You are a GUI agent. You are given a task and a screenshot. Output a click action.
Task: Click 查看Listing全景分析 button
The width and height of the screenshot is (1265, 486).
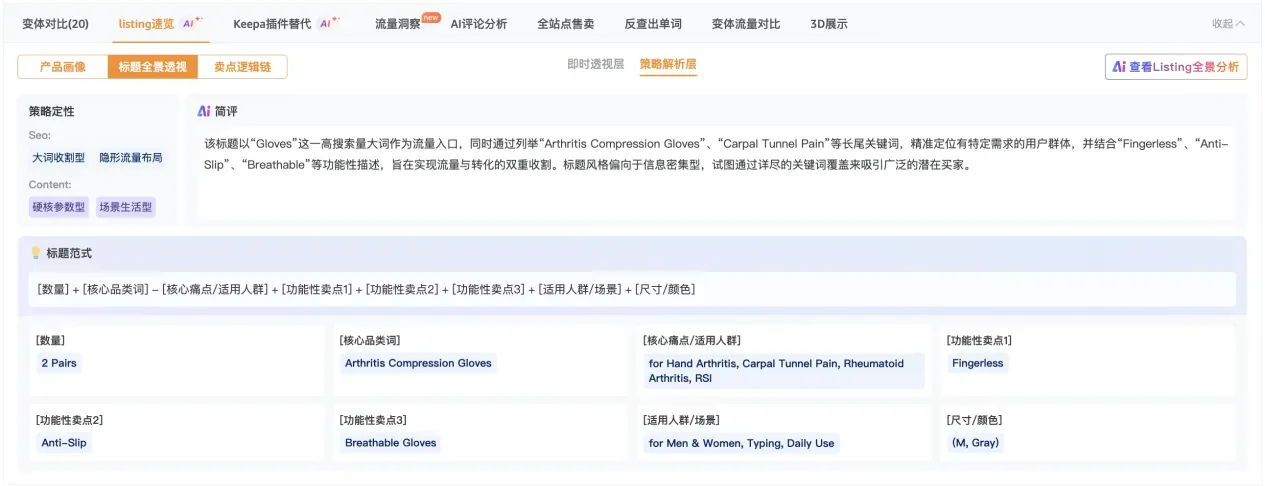click(x=1176, y=67)
